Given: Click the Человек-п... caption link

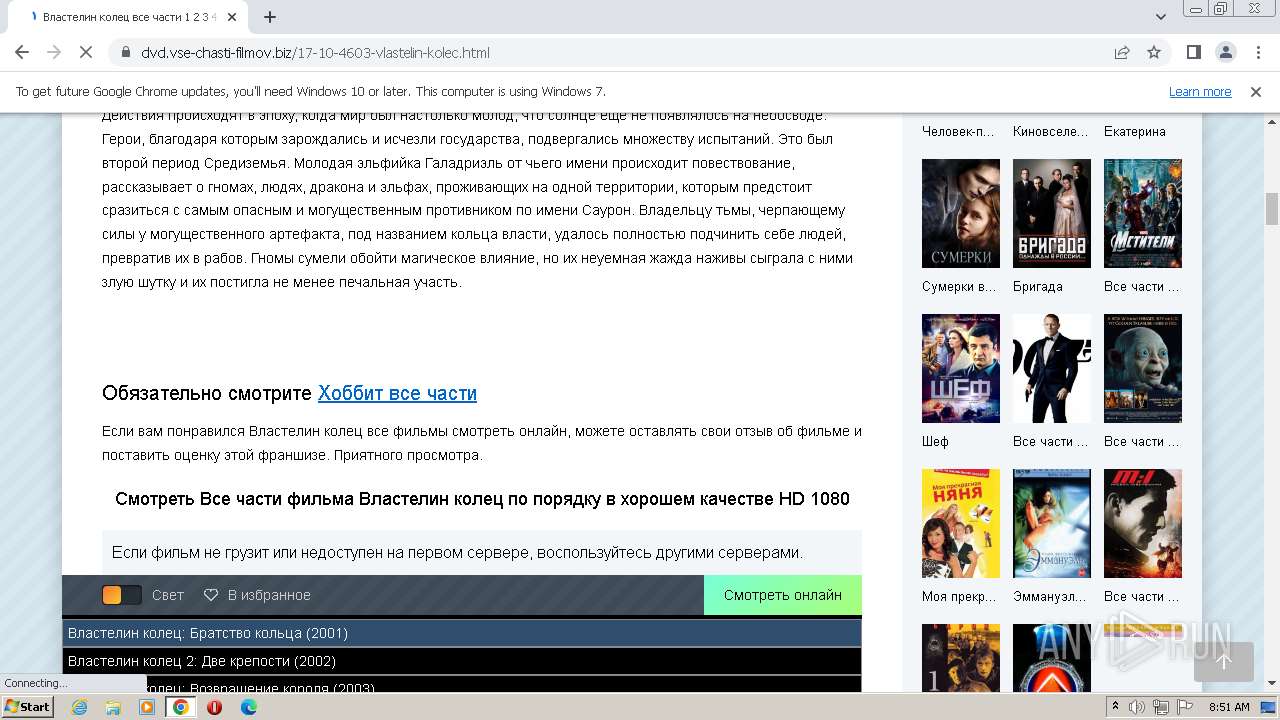Looking at the screenshot, I should coord(959,131).
